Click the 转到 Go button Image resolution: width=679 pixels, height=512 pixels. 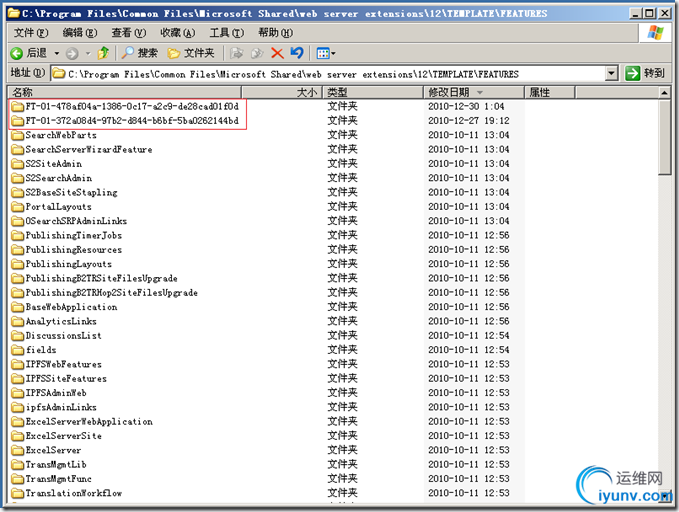[645, 73]
